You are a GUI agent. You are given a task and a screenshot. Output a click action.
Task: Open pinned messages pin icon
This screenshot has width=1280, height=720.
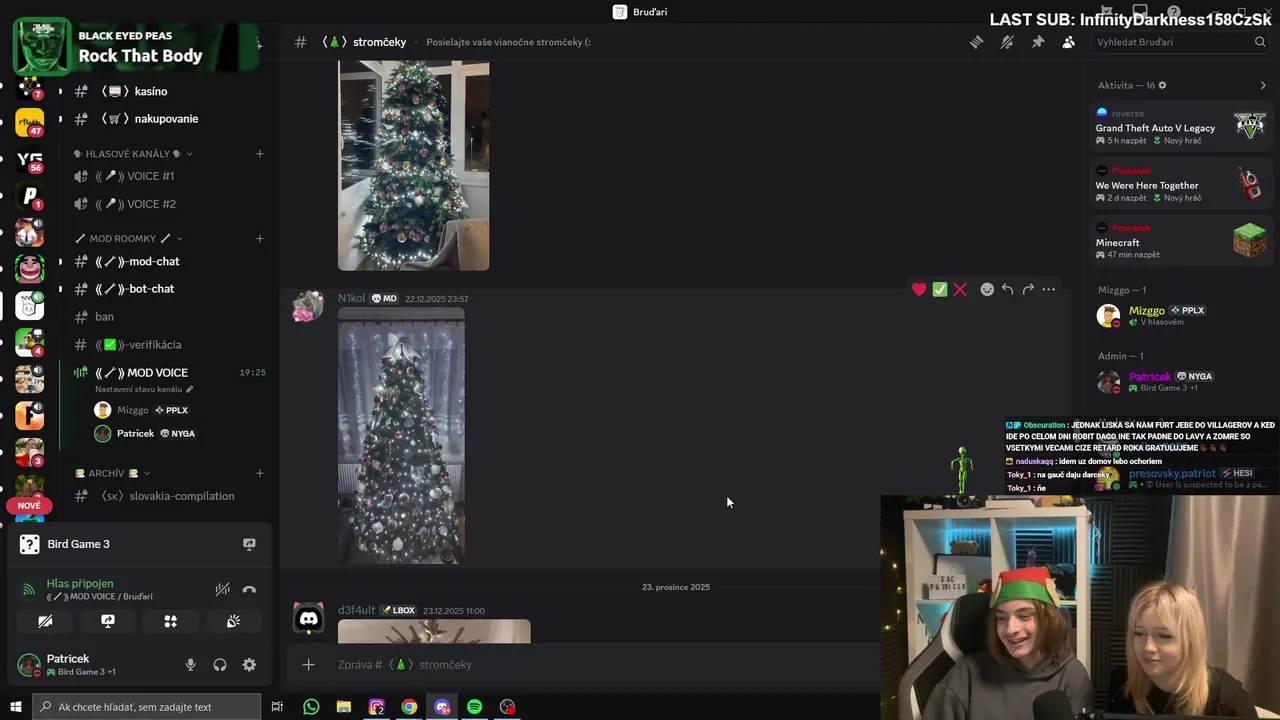coord(1038,42)
